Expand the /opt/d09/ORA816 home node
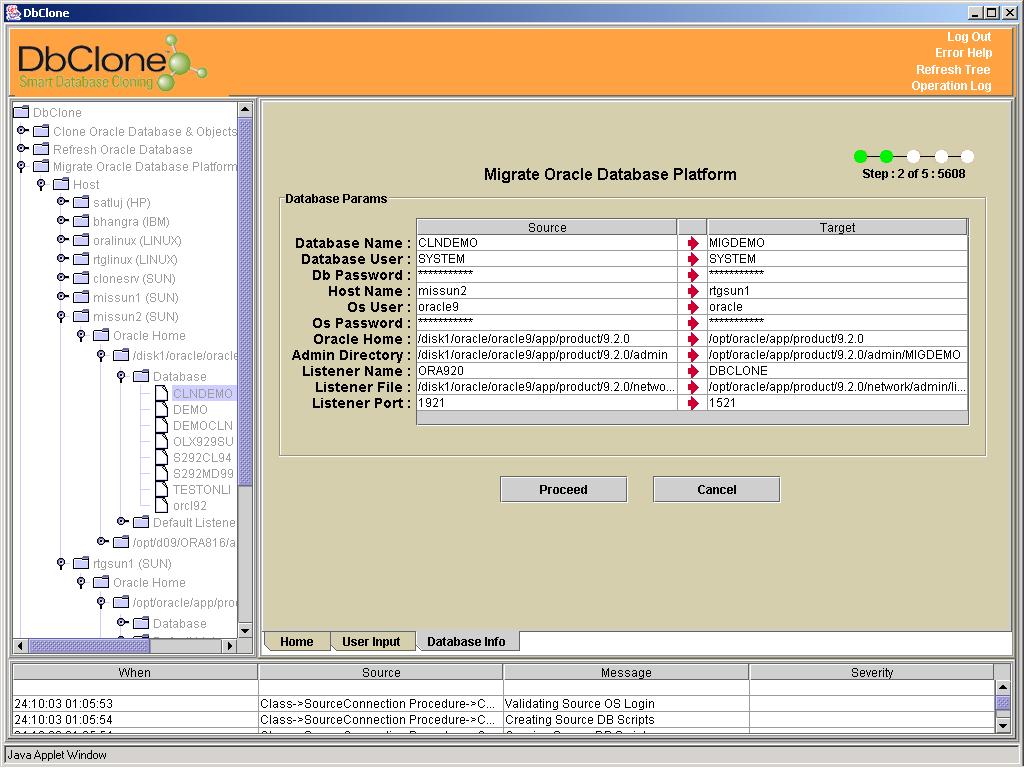The image size is (1024, 768). point(103,541)
